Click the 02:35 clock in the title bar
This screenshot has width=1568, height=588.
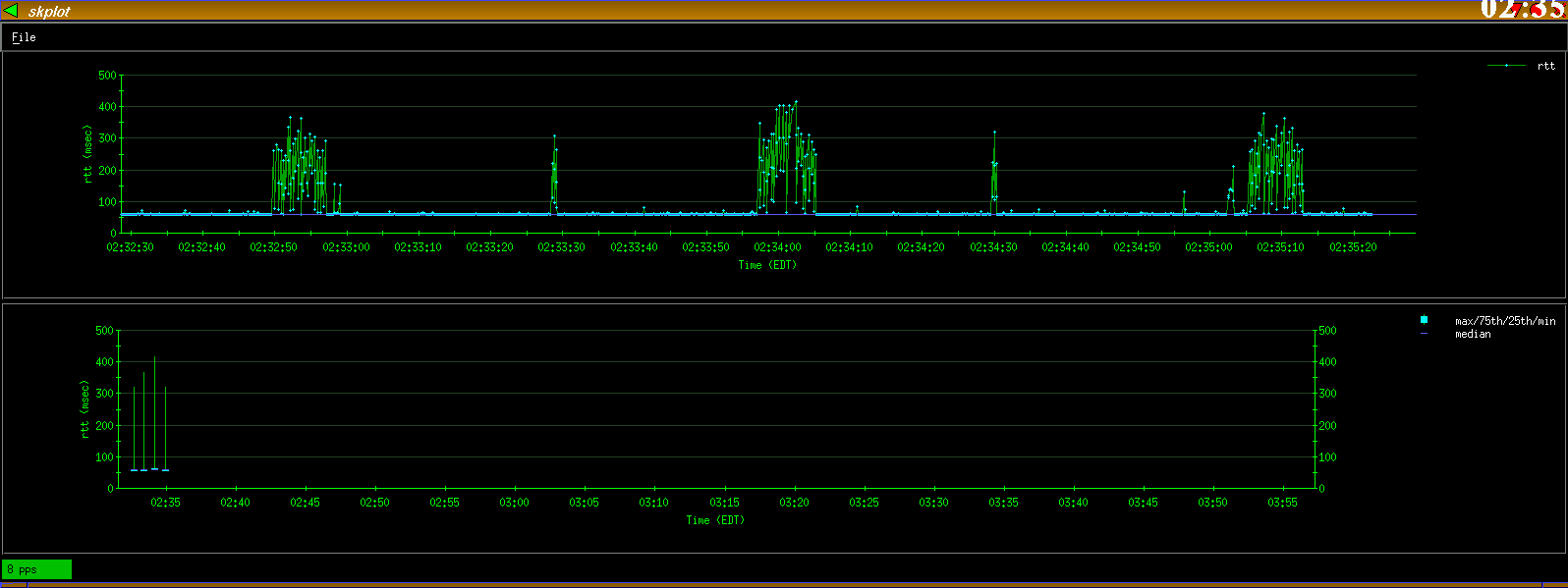coord(1521,10)
